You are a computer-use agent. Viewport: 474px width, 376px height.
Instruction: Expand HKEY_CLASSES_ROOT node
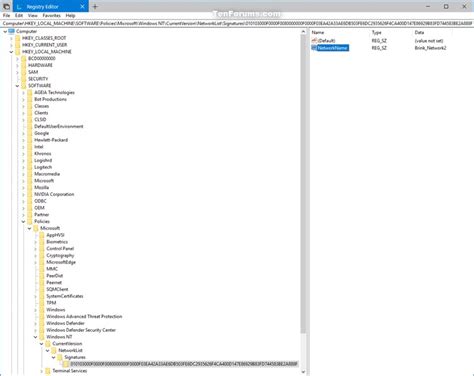[x=11, y=38]
